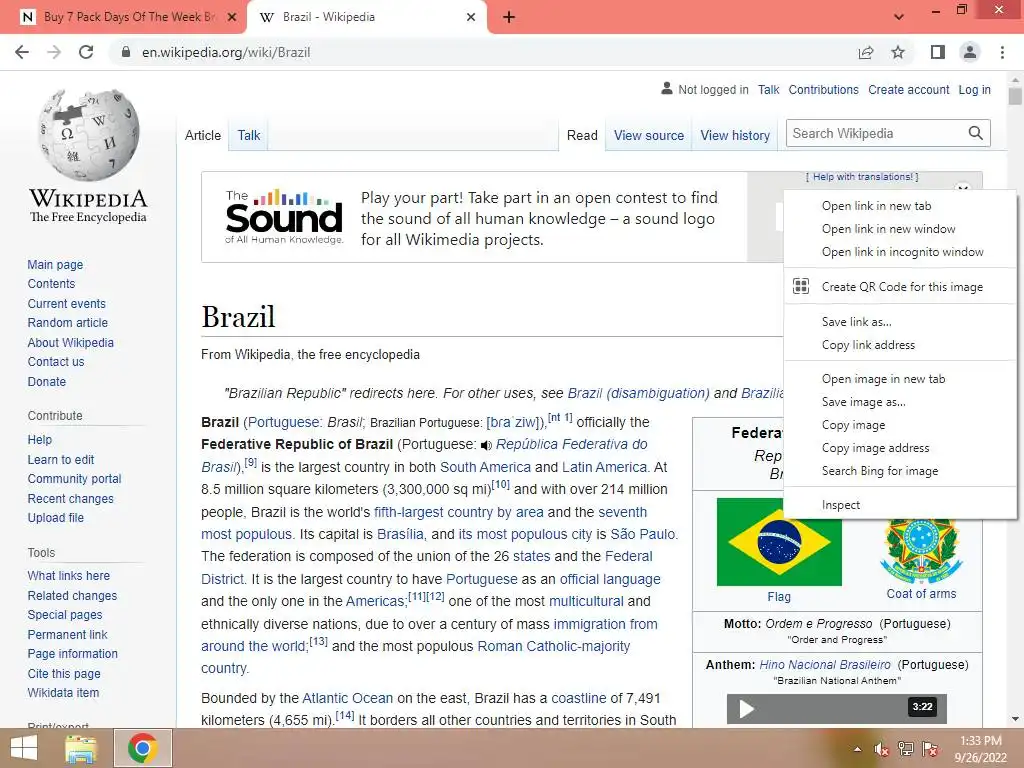Click the Create account link
Screen dimensions: 1024x768
[908, 90]
